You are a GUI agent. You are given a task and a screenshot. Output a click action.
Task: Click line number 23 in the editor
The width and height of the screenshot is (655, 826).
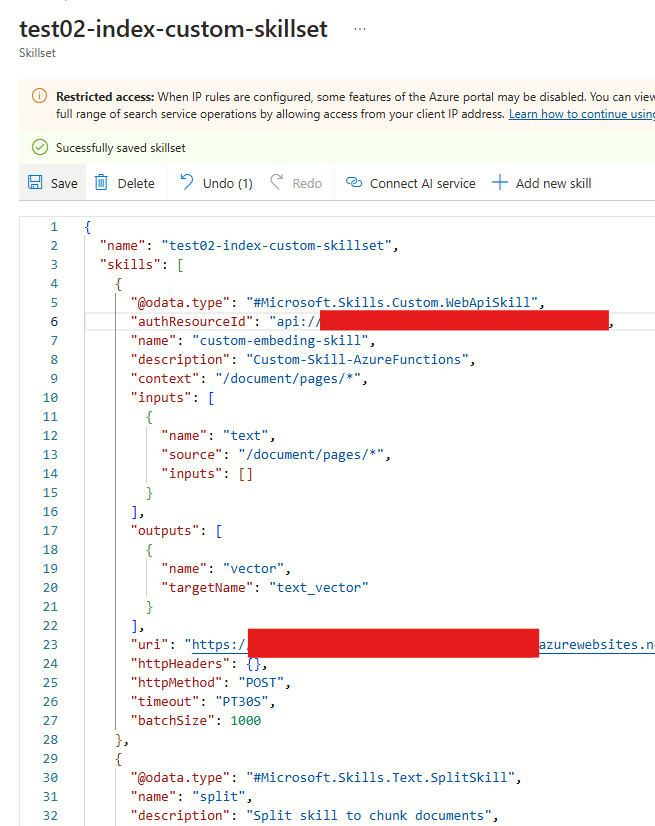[50, 643]
